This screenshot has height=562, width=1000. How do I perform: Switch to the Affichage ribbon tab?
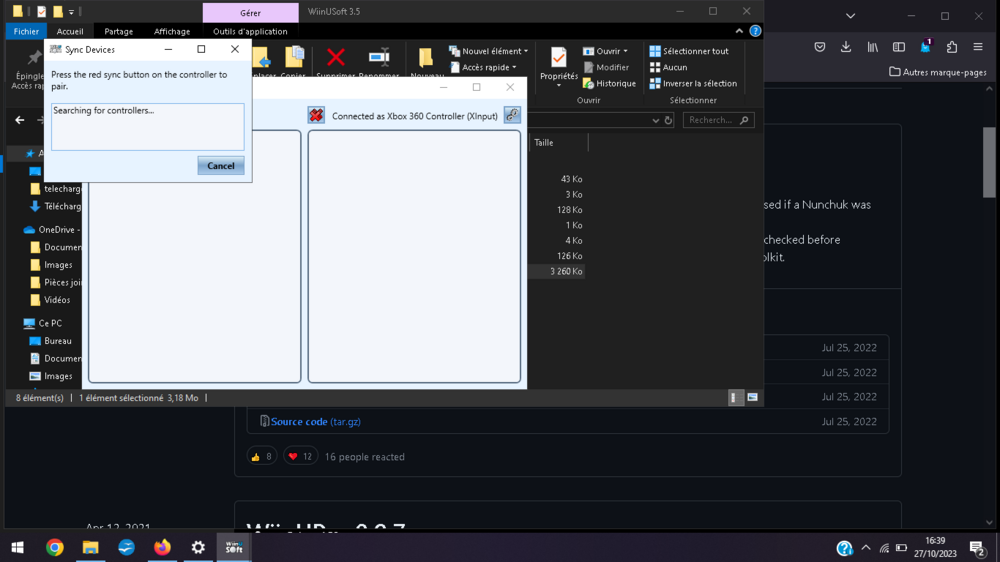[172, 31]
